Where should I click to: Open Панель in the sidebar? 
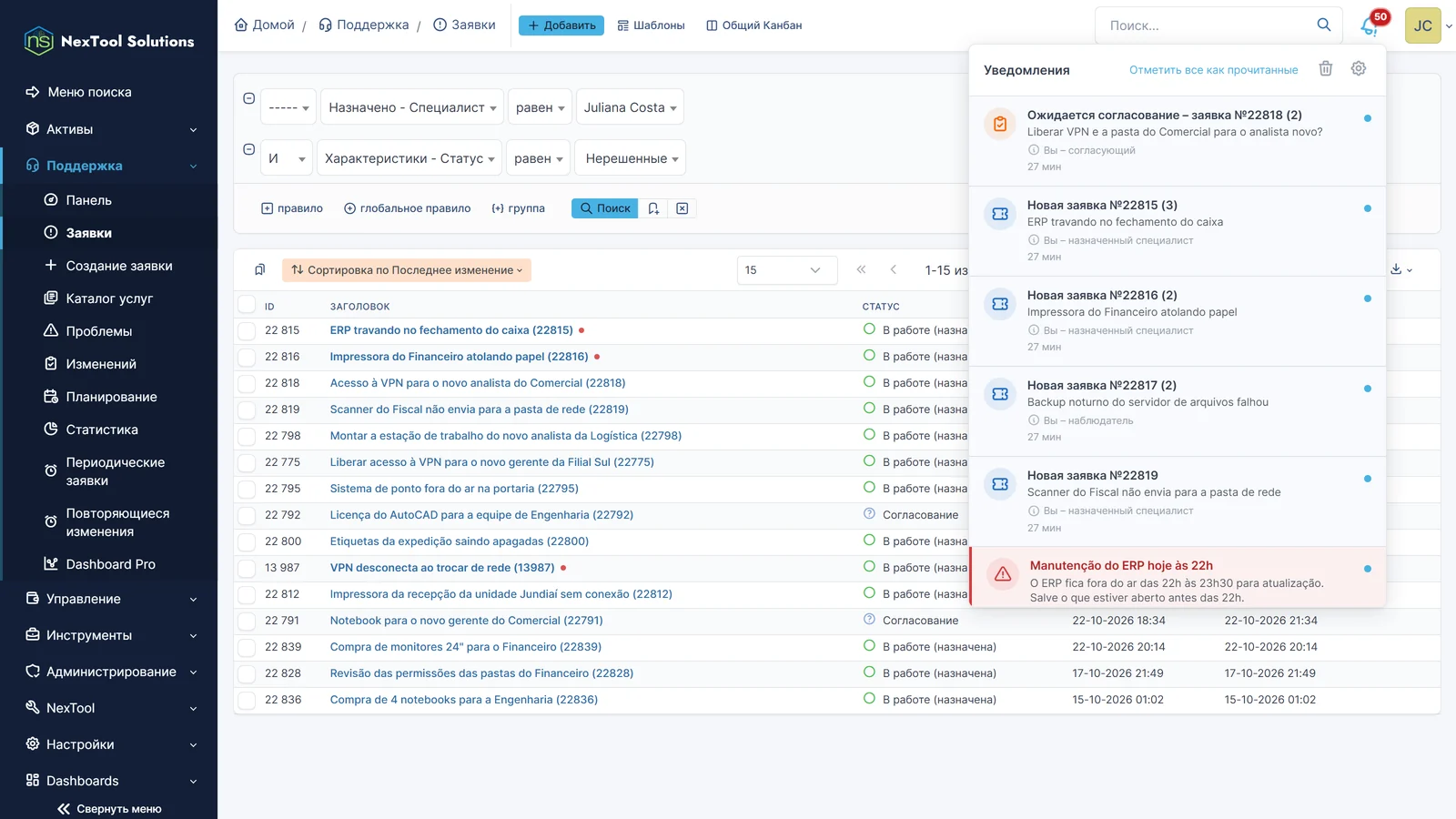click(88, 200)
